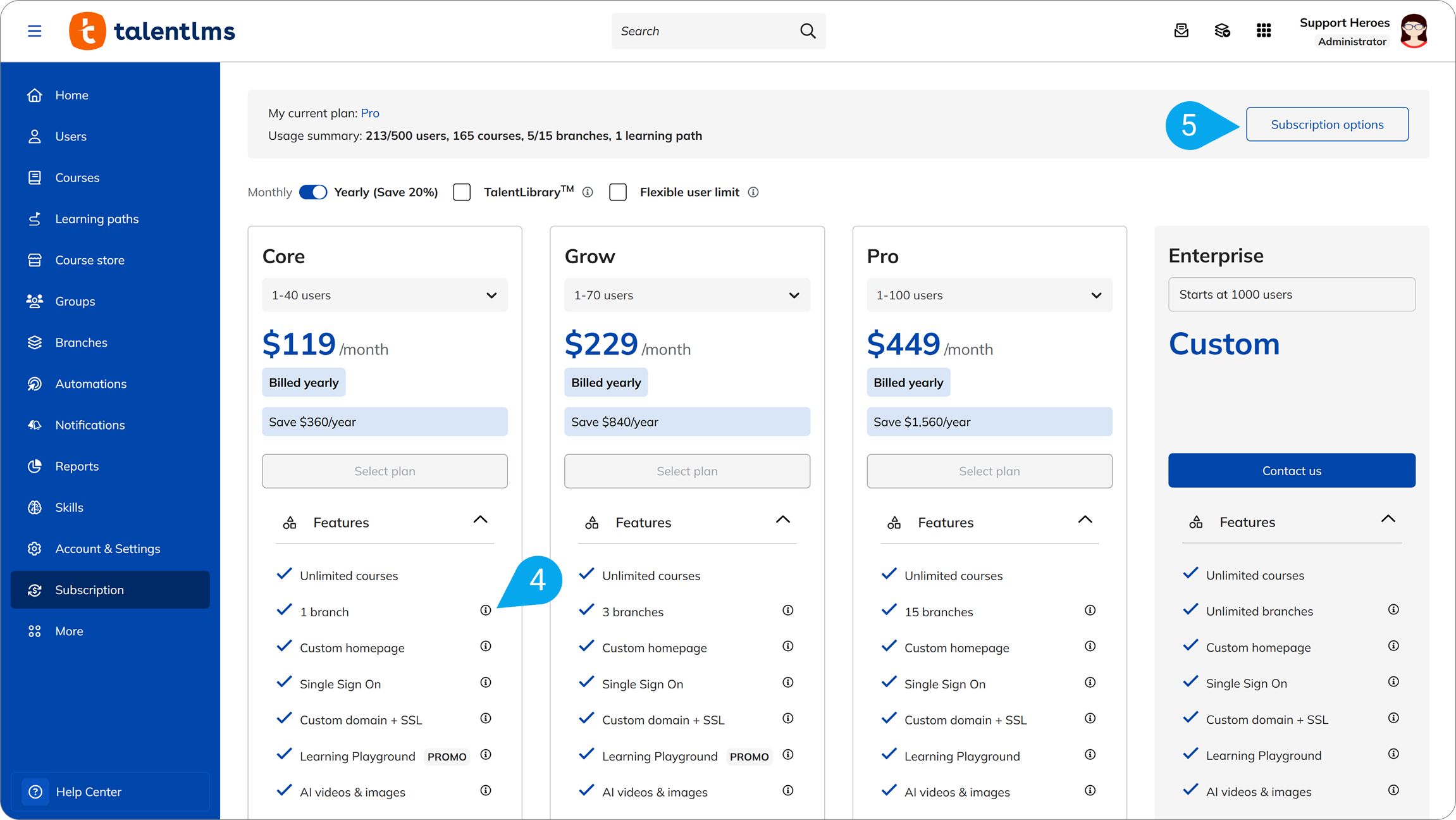Select Subscription in the sidebar

pos(110,590)
